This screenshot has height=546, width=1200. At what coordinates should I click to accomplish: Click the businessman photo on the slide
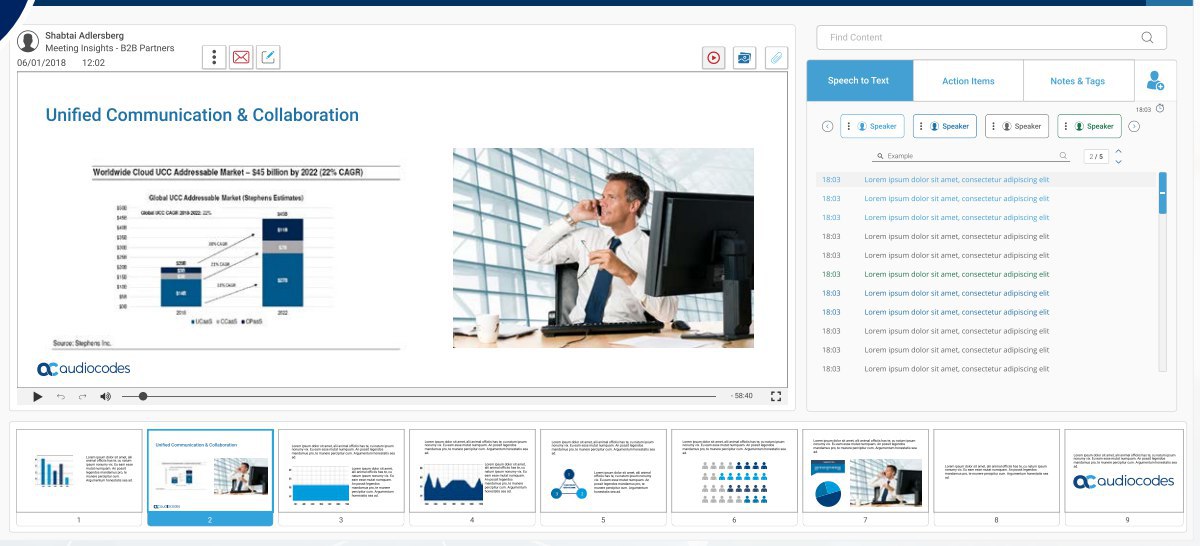click(603, 248)
